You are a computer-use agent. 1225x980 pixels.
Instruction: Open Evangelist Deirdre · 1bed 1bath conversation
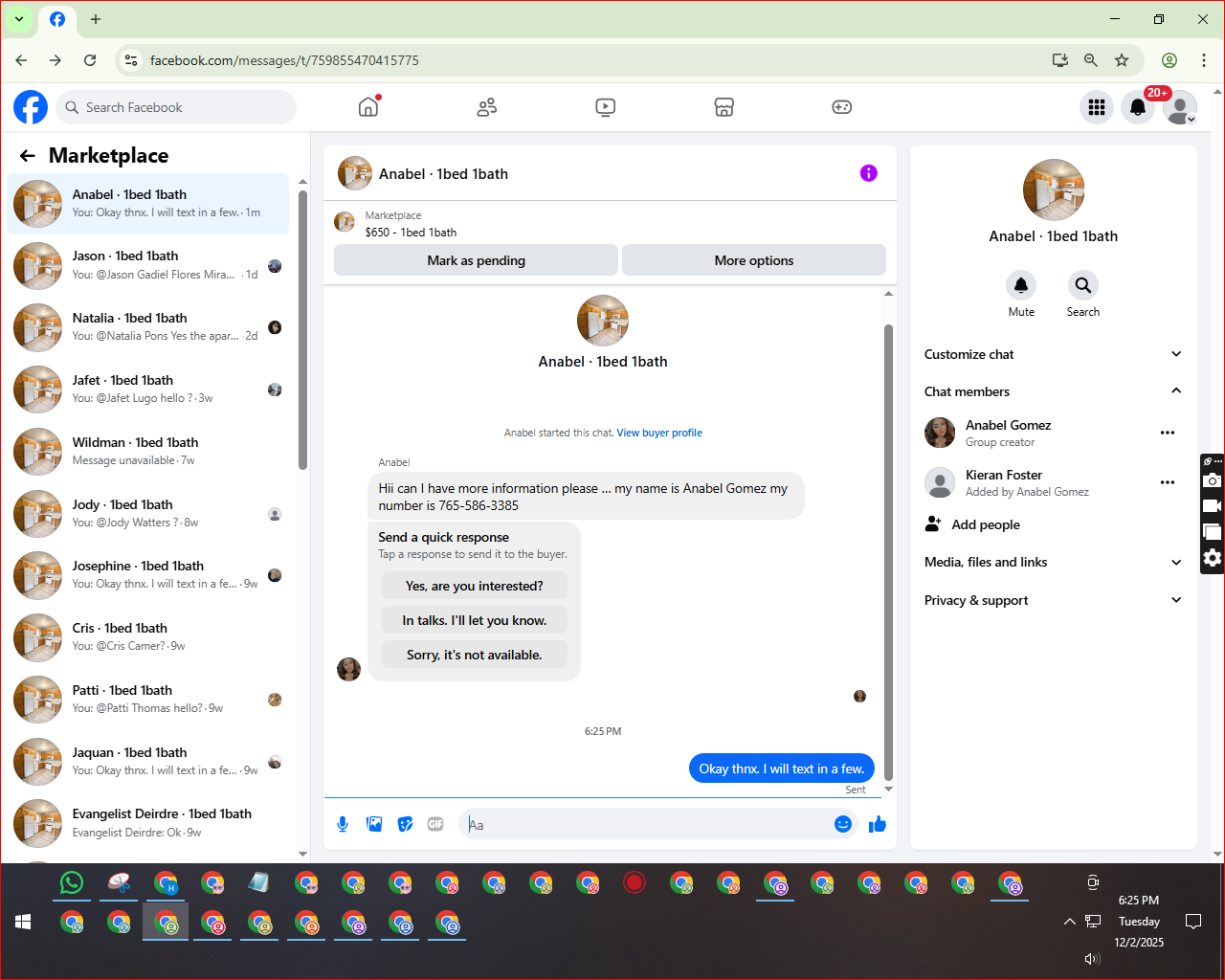(148, 823)
